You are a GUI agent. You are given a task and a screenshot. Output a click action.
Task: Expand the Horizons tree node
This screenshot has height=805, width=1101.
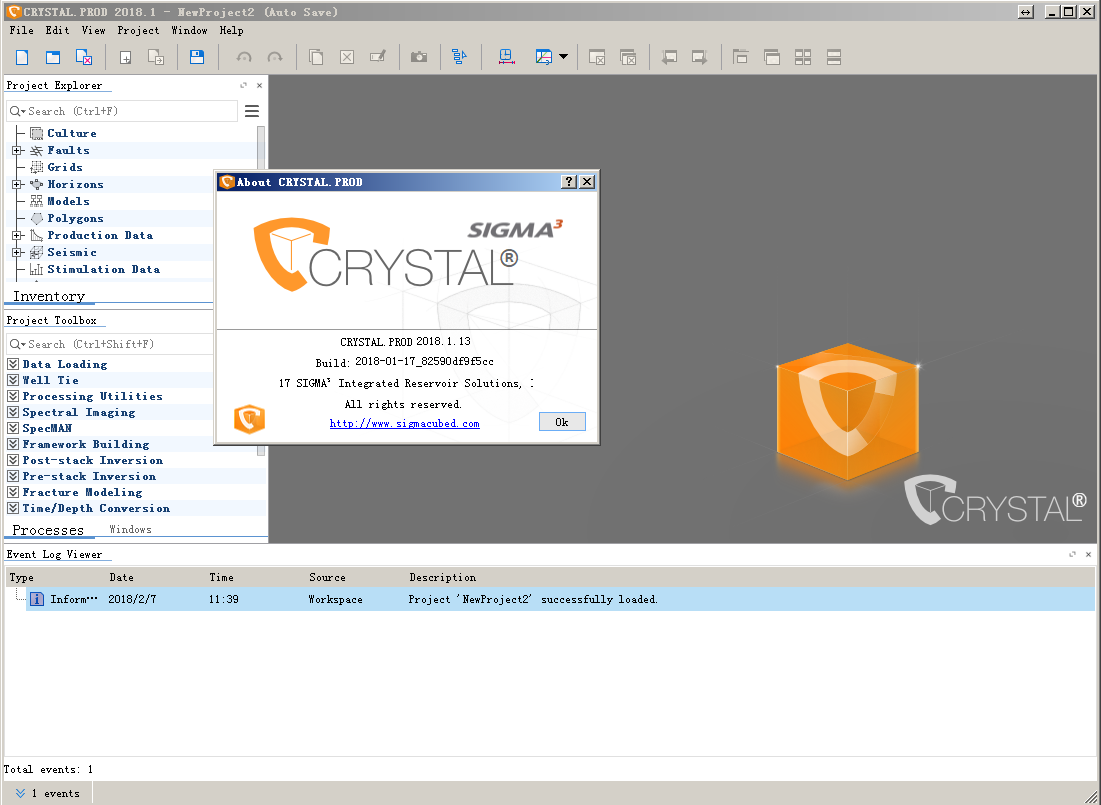pos(18,184)
